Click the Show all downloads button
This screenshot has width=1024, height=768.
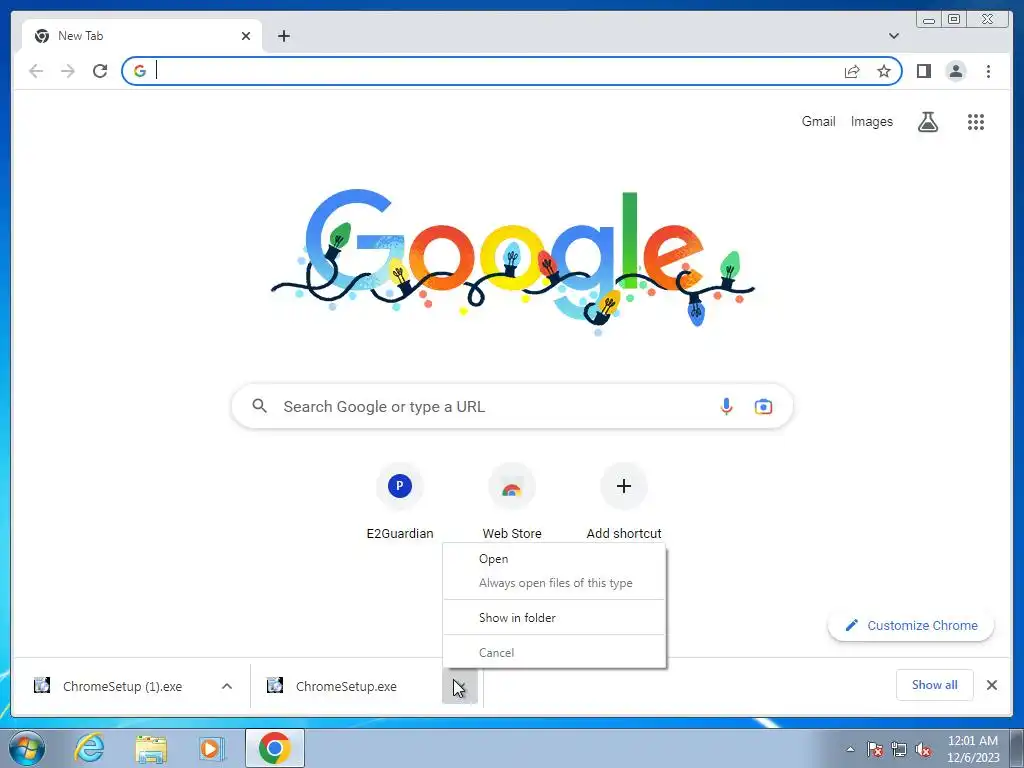(935, 685)
